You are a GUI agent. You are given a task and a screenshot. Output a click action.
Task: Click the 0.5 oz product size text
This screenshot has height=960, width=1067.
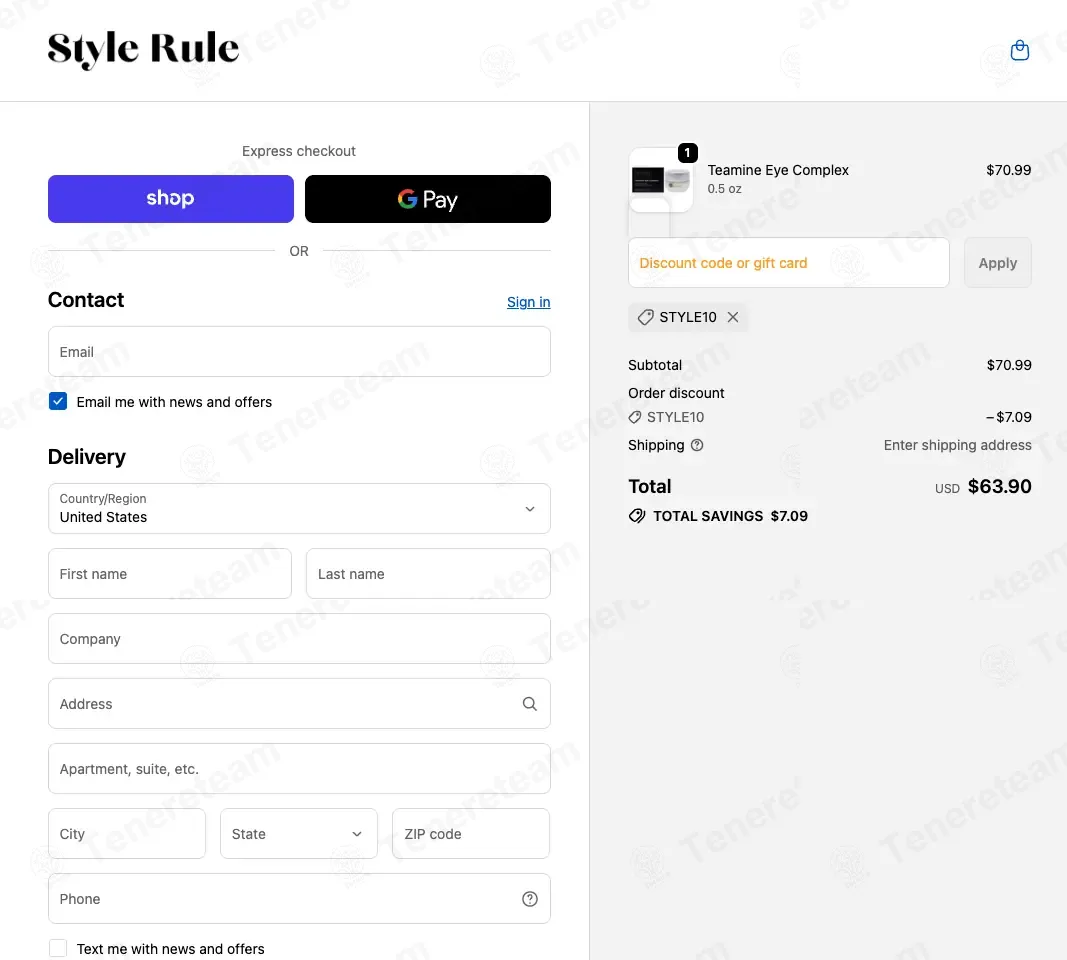724,188
